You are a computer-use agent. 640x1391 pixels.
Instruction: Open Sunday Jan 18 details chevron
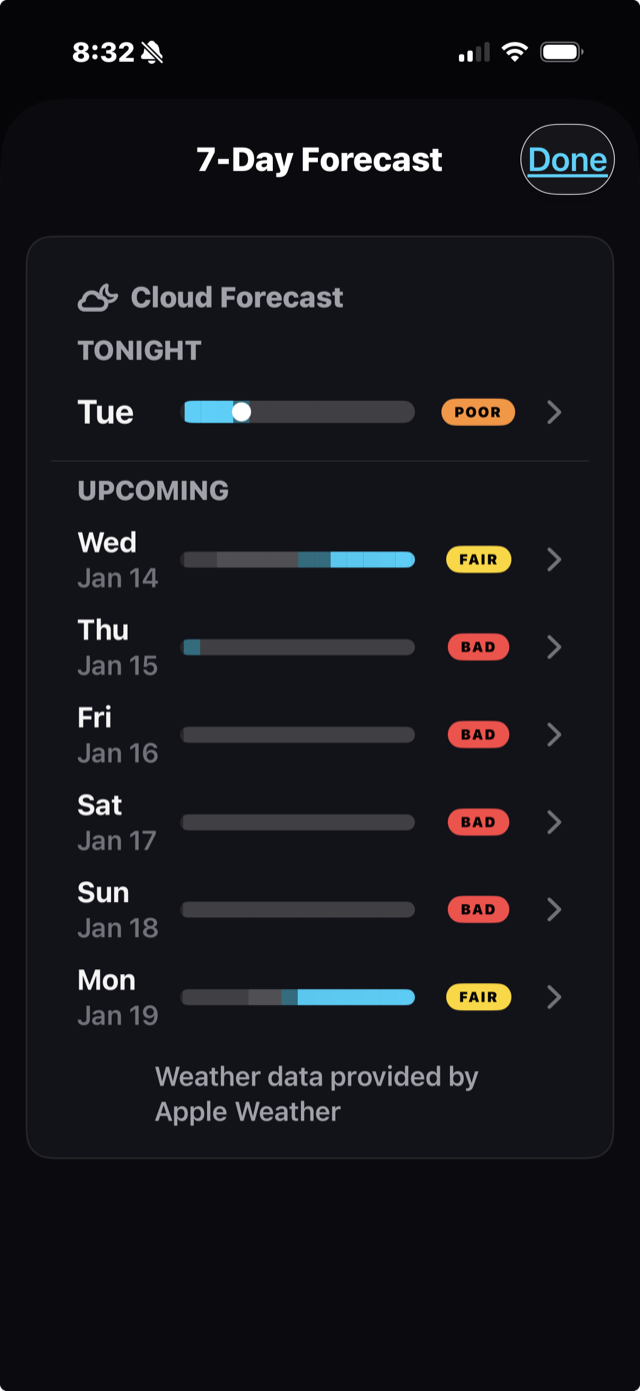(x=554, y=909)
